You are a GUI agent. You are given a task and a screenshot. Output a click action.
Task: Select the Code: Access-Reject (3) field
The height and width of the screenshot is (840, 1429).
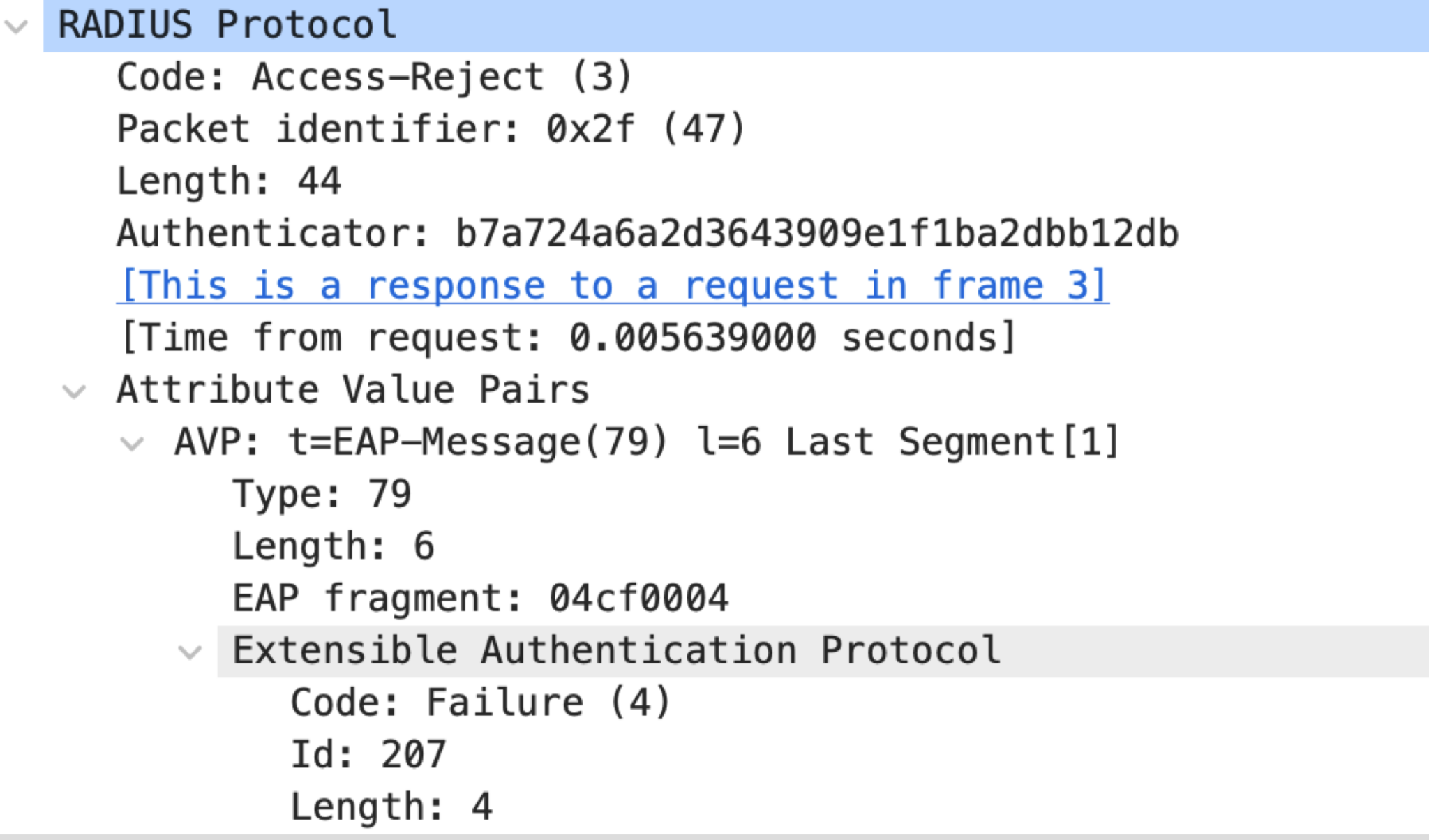(x=377, y=77)
